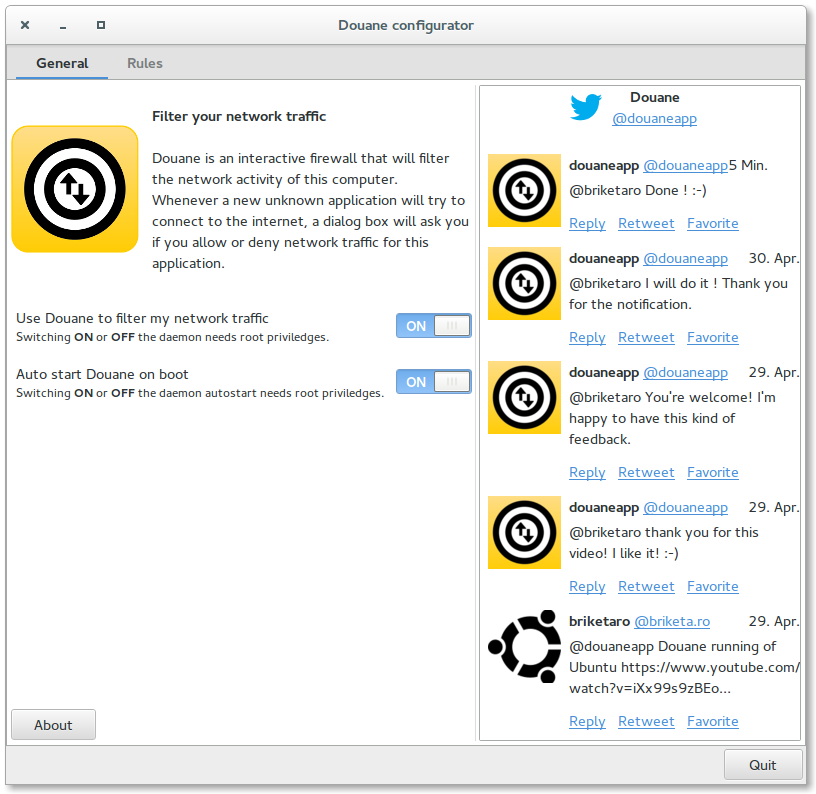Viewport: 816px width, 794px height.
Task: Open the Rules tab
Action: click(x=145, y=63)
